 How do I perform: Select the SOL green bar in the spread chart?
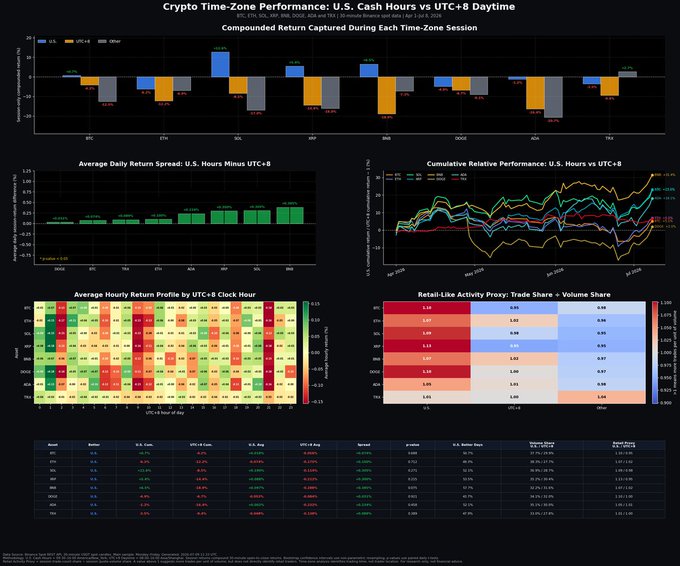click(257, 217)
